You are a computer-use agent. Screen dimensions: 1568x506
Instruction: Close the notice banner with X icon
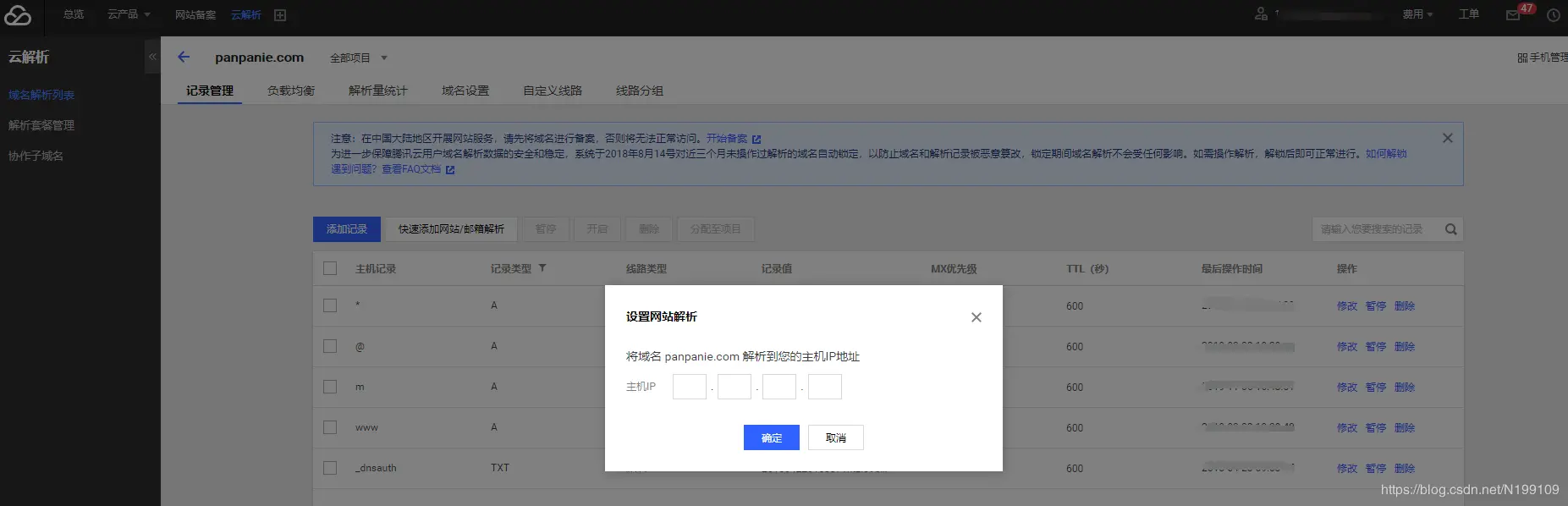pos(1448,138)
